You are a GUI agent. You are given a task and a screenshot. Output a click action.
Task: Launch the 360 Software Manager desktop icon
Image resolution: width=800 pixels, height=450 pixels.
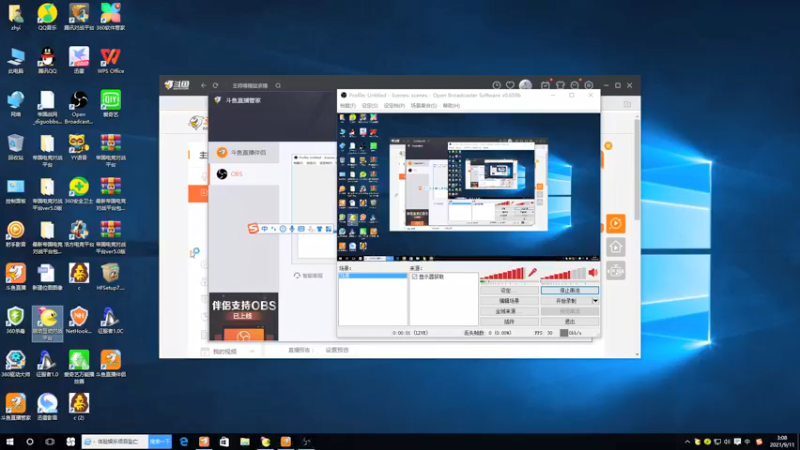pyautogui.click(x=110, y=16)
